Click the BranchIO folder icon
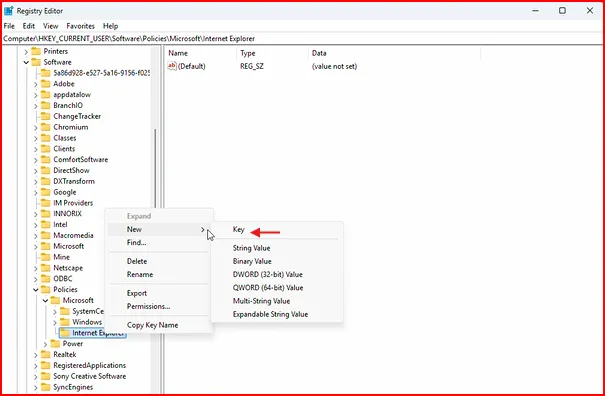The height and width of the screenshot is (396, 605). [x=46, y=105]
